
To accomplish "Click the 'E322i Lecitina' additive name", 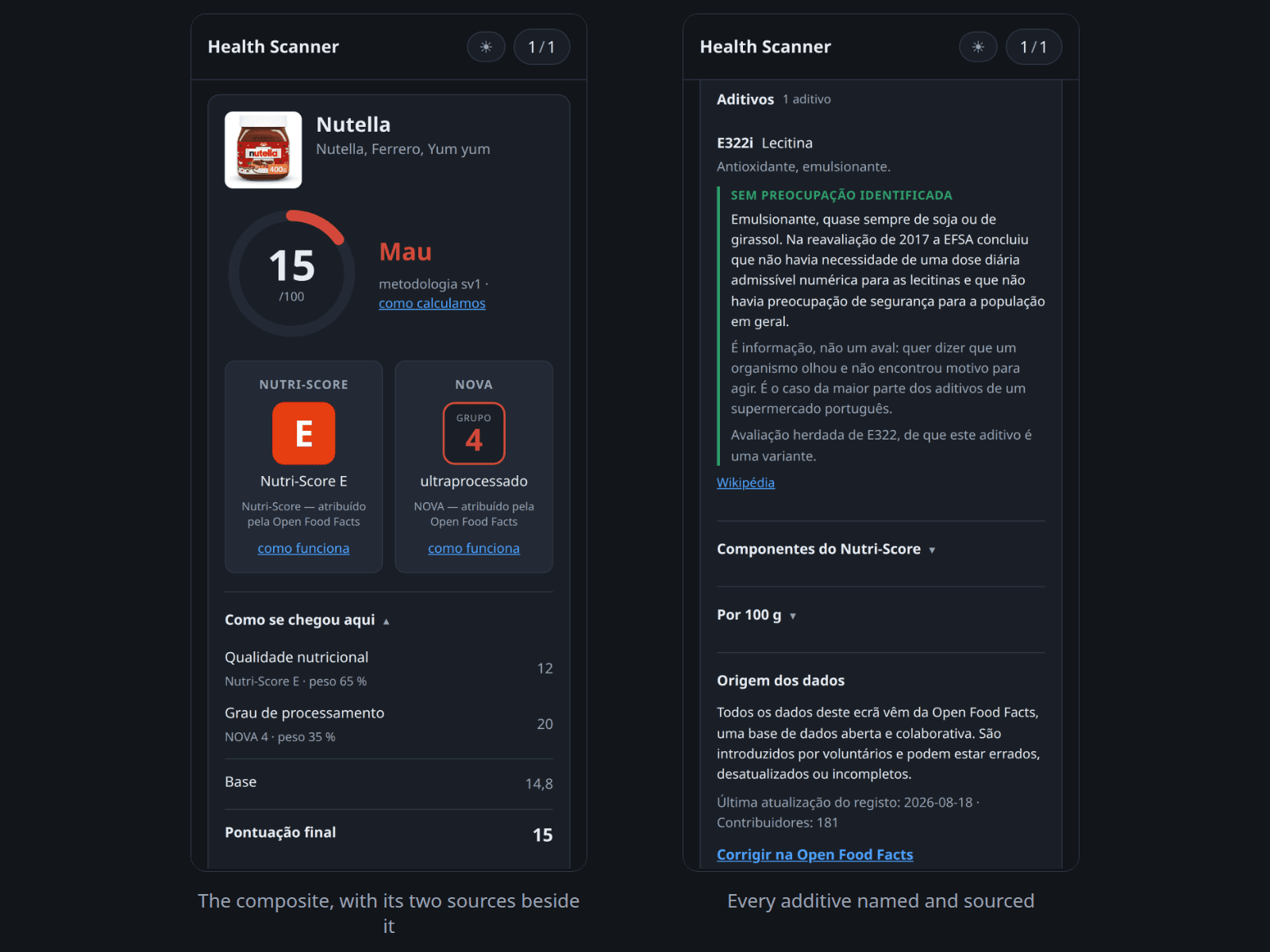I will pyautogui.click(x=764, y=143).
